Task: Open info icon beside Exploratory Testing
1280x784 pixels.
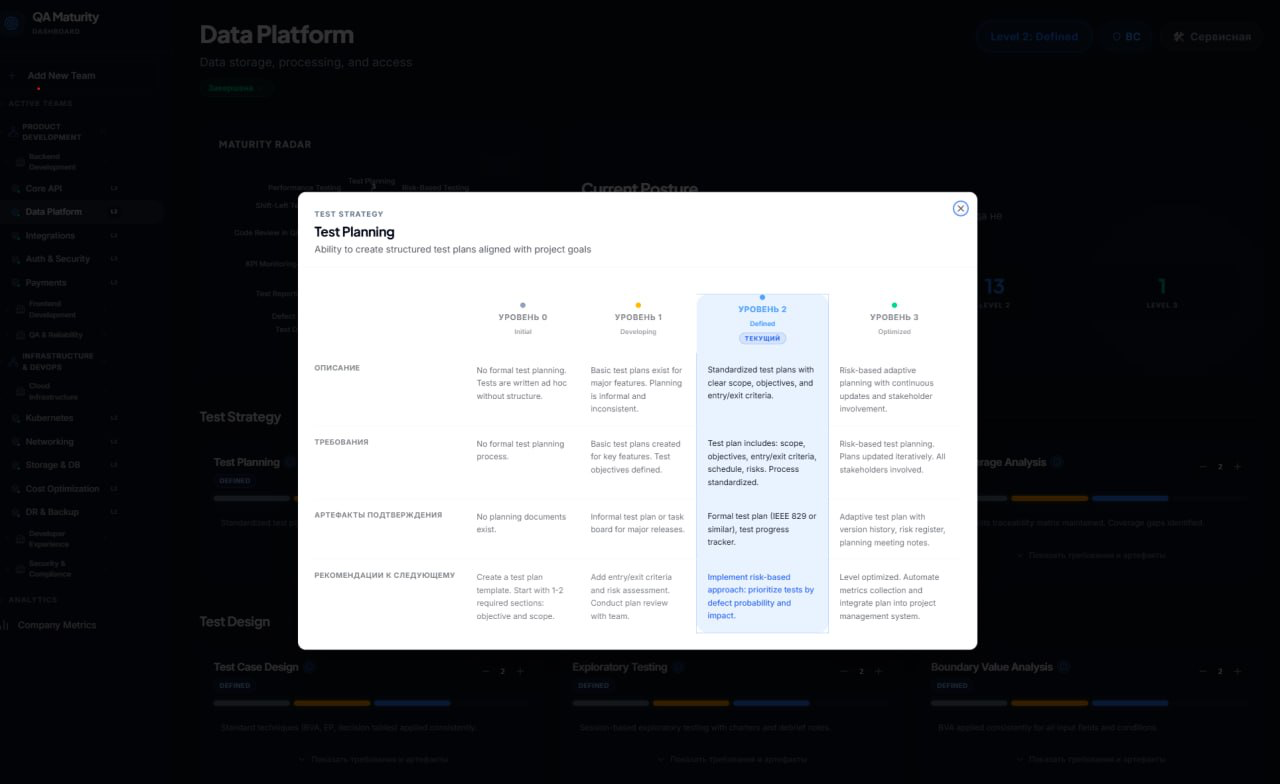Action: (x=678, y=667)
